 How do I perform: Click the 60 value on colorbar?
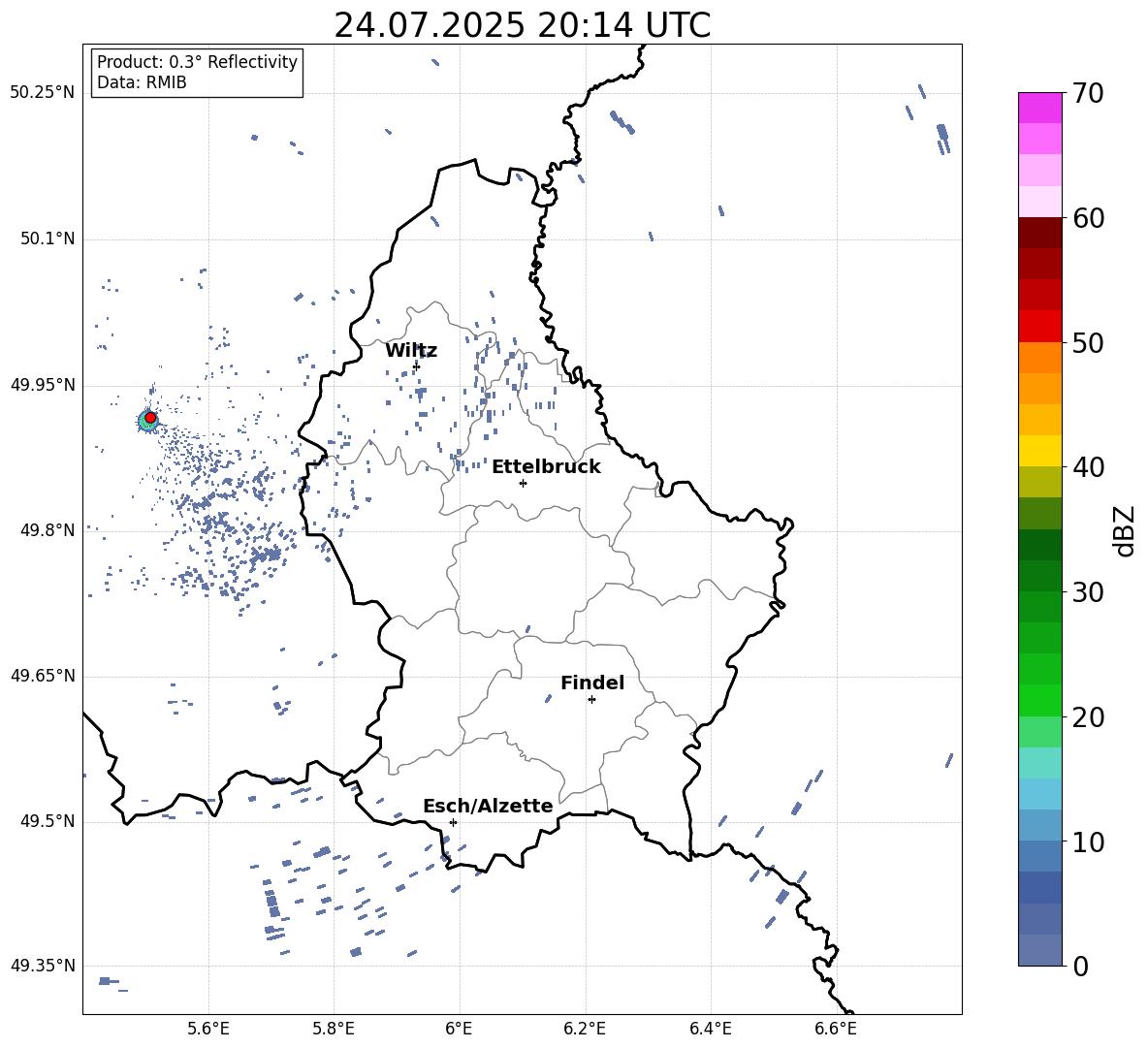1088,218
